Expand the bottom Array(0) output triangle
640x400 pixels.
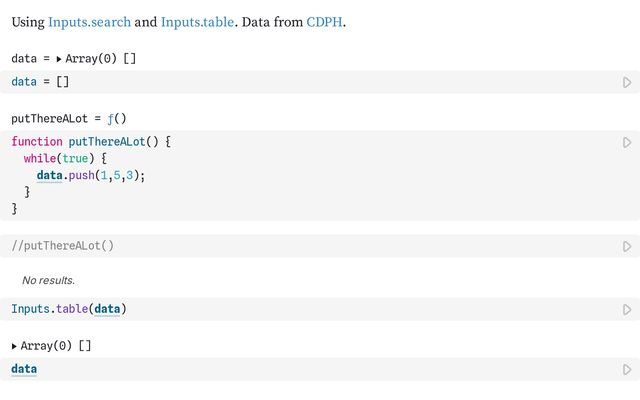point(14,347)
